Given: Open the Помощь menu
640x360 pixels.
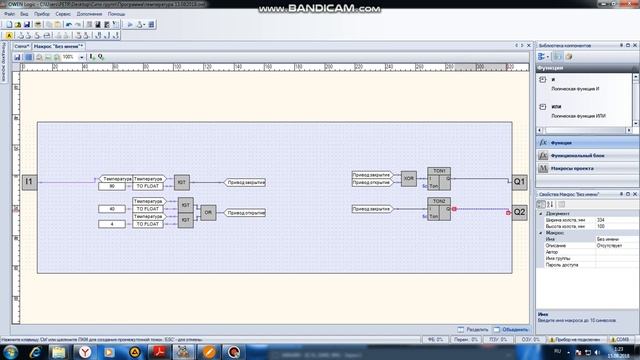Looking at the screenshot, I should click(x=116, y=14).
